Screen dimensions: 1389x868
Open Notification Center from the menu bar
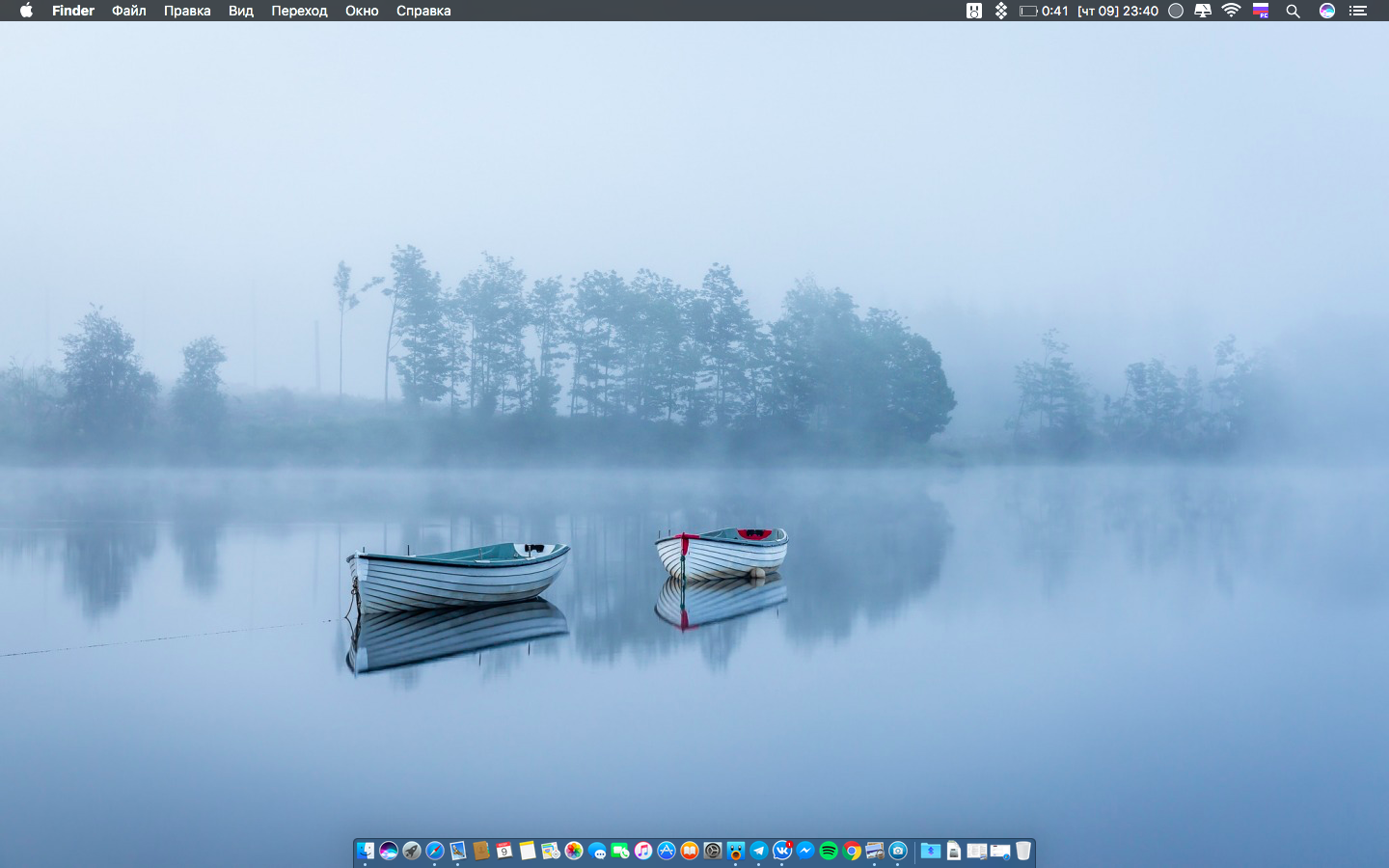[1358, 11]
